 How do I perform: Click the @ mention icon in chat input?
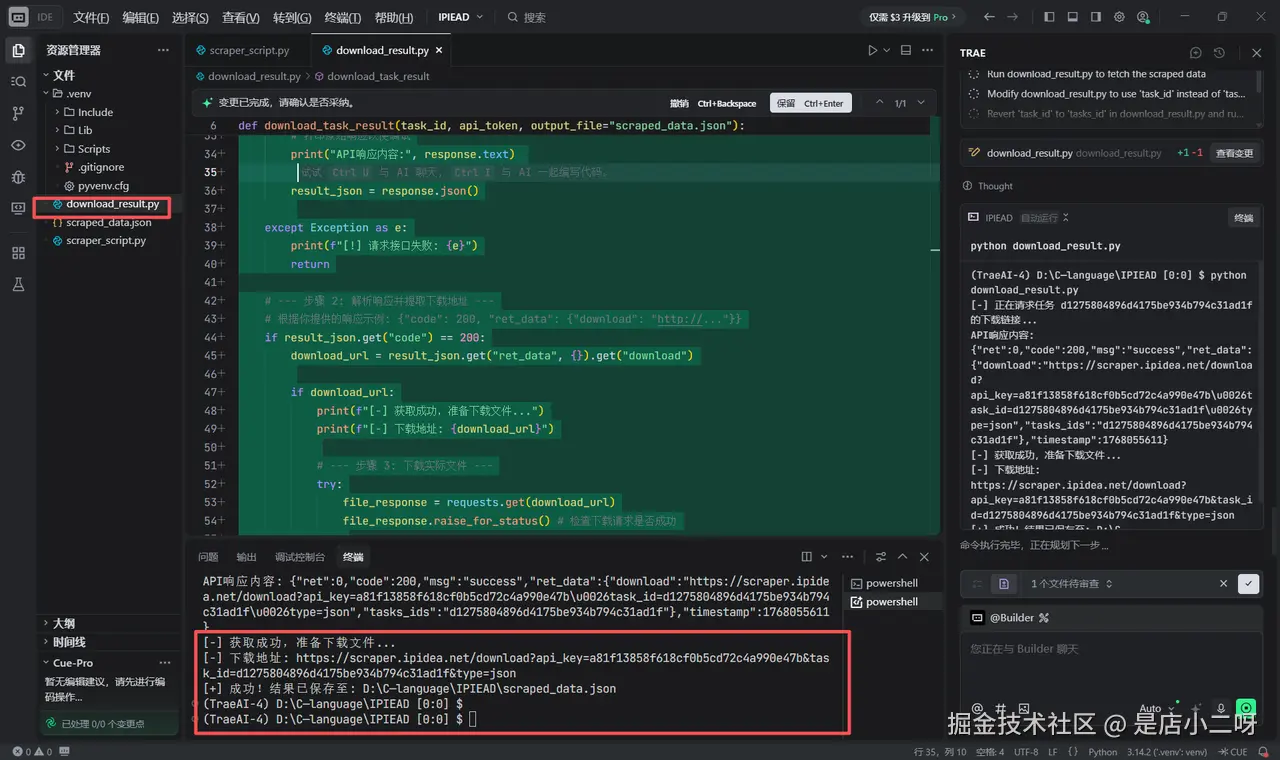pyautogui.click(x=977, y=708)
